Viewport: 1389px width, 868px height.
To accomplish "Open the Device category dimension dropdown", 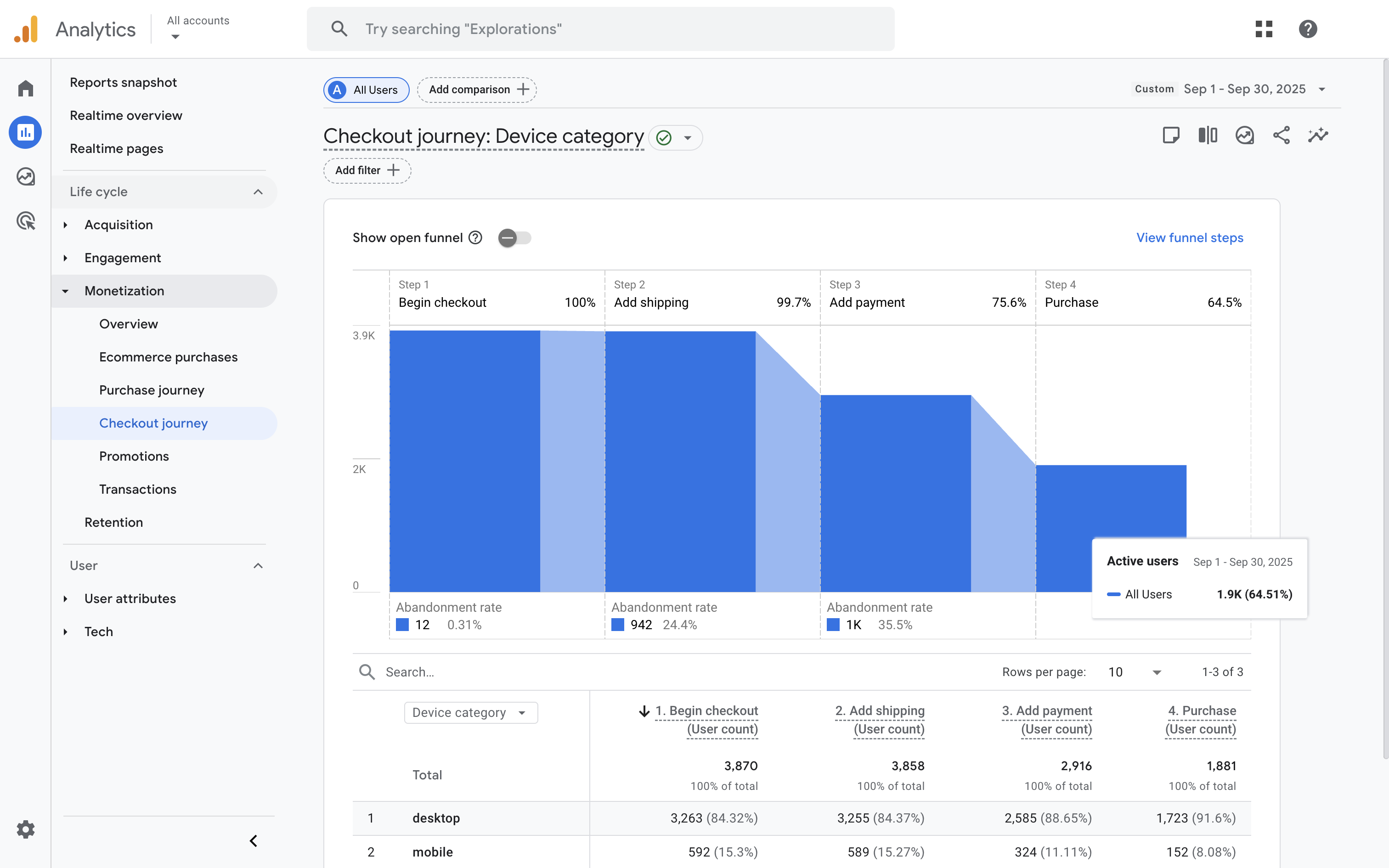I will pyautogui.click(x=471, y=712).
